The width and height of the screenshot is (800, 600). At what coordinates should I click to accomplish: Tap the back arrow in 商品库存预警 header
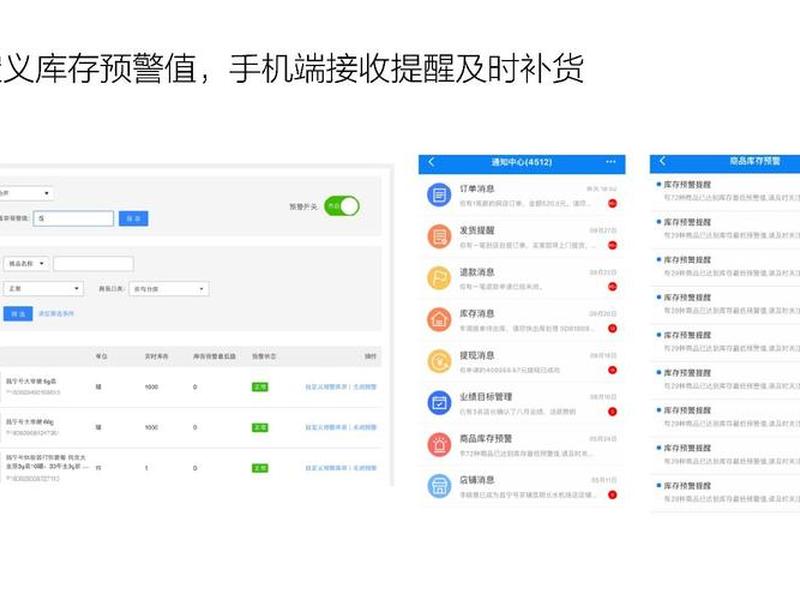pyautogui.click(x=662, y=161)
